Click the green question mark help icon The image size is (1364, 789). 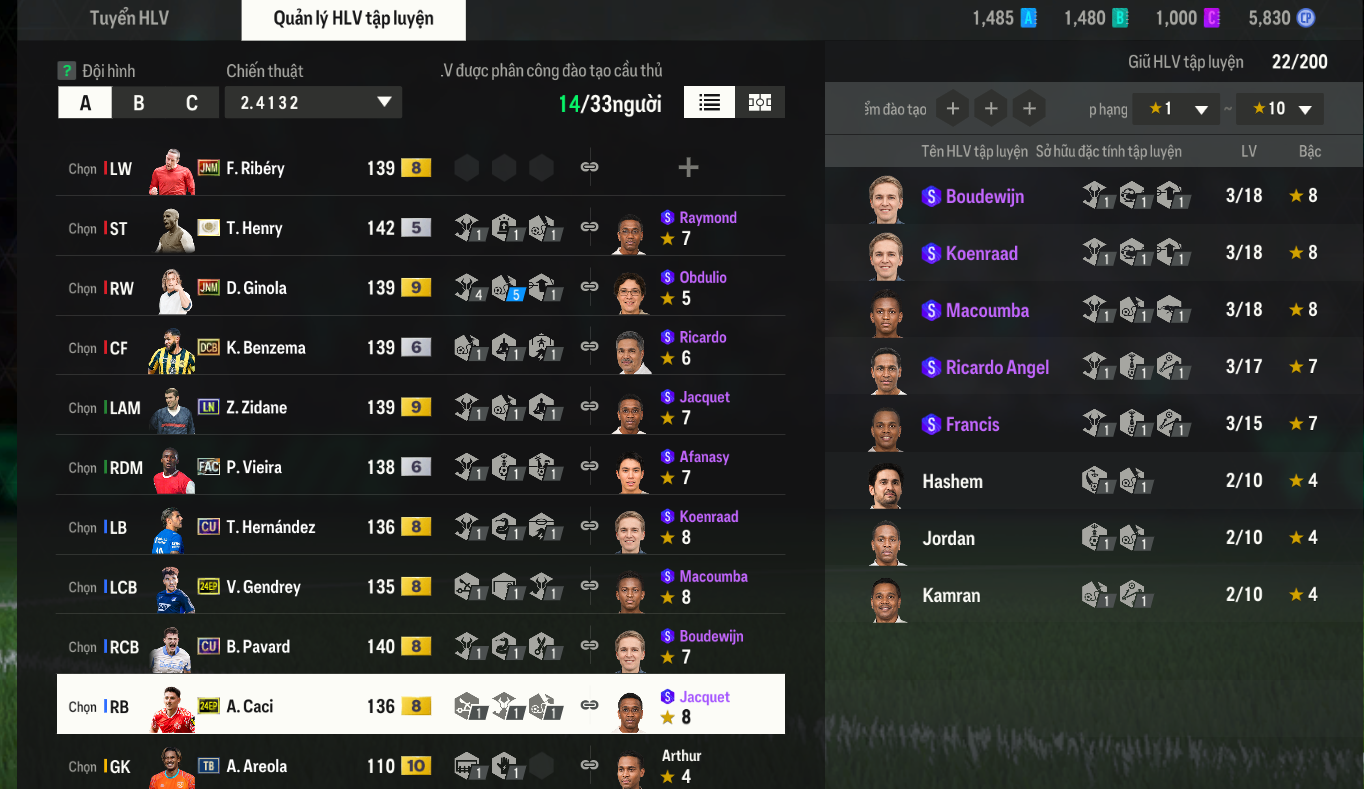click(67, 71)
